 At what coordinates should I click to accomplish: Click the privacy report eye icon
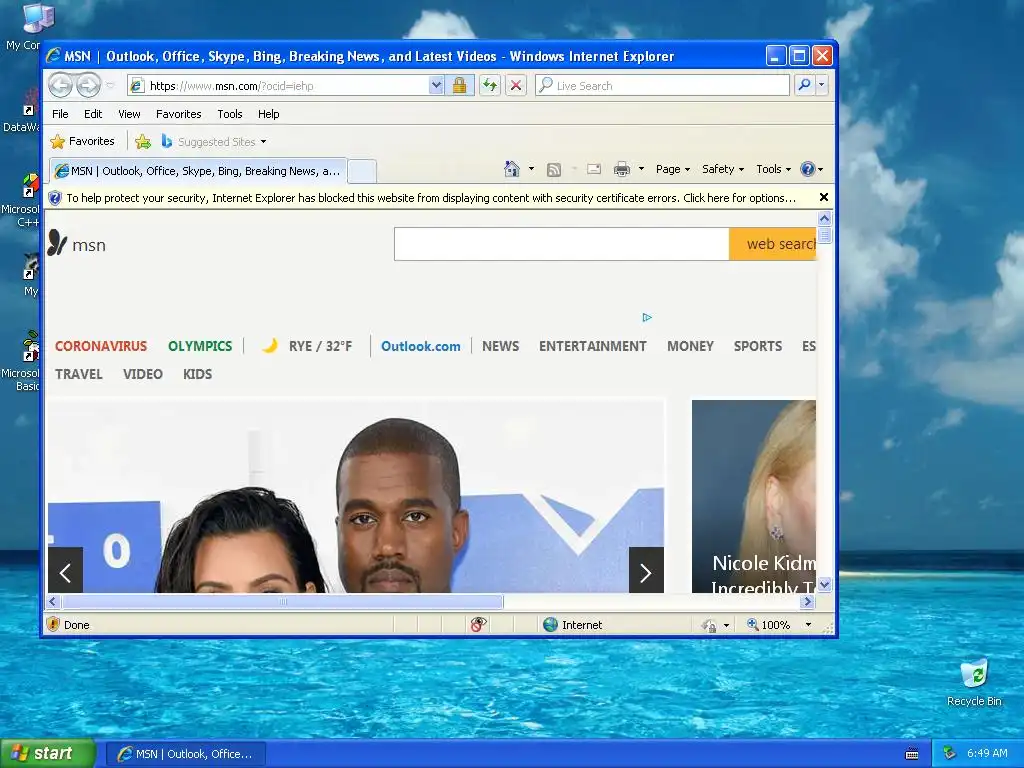[478, 625]
